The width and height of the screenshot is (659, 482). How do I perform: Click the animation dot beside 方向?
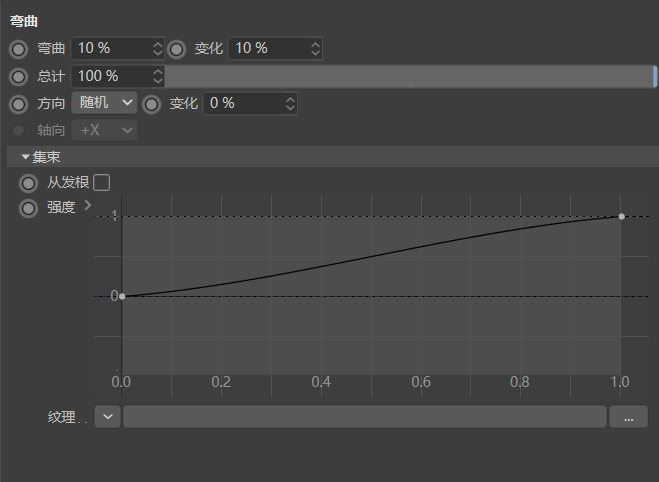(x=19, y=103)
